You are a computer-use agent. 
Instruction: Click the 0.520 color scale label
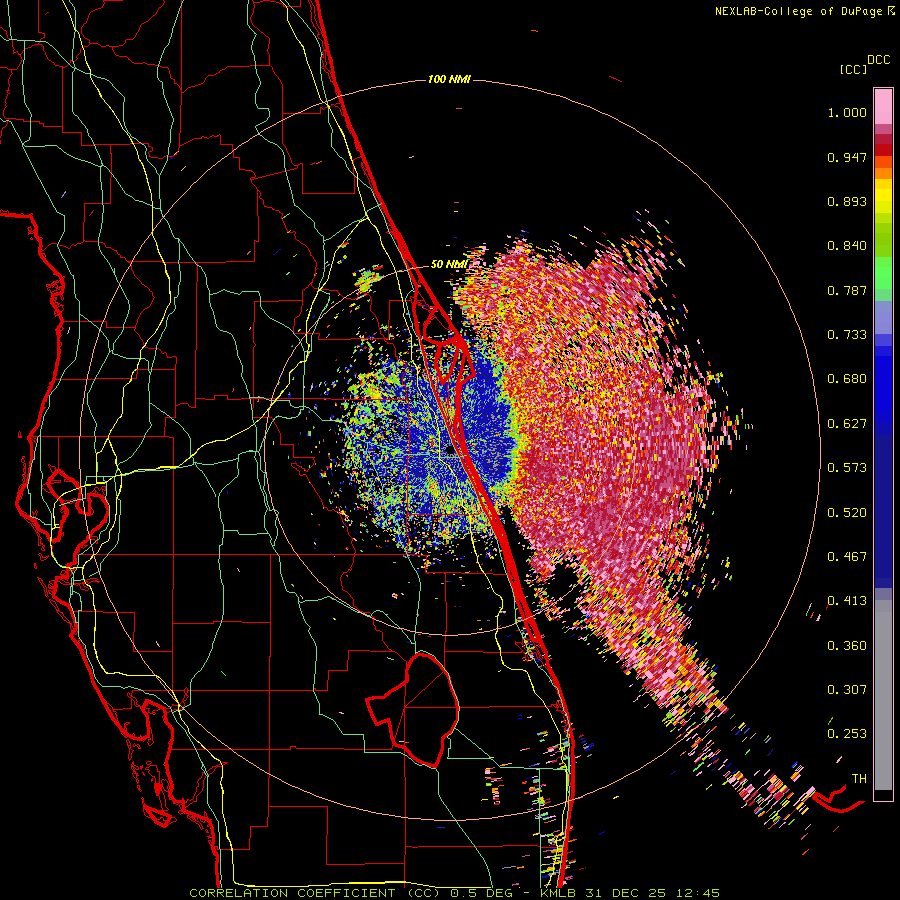click(x=847, y=513)
